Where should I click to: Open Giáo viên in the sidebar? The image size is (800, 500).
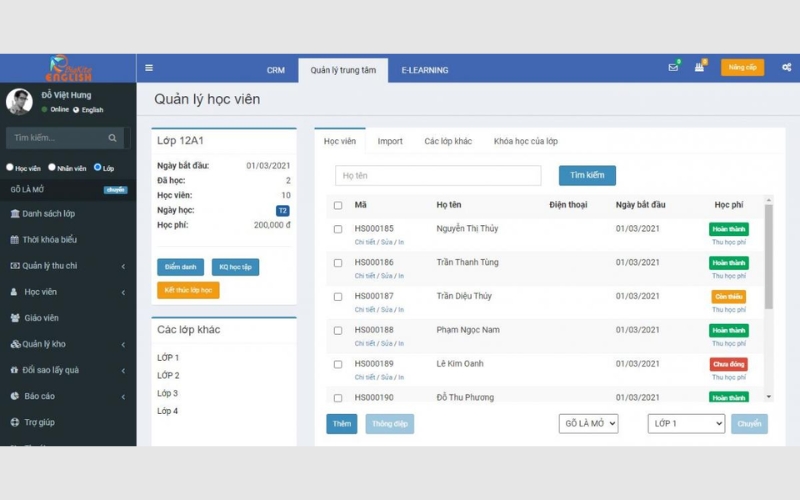pos(41,318)
